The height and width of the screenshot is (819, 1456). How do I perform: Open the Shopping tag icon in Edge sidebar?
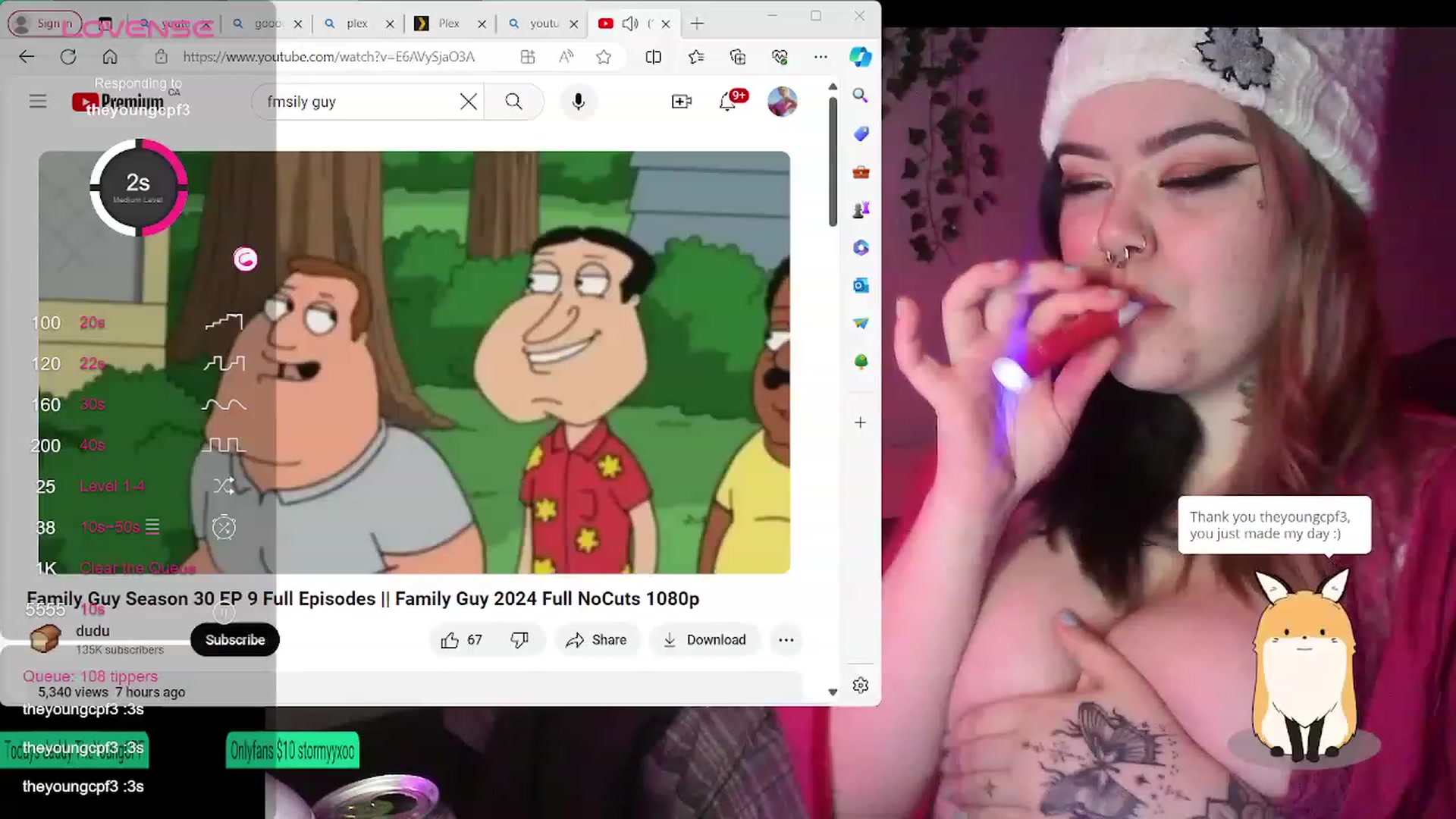tap(860, 134)
